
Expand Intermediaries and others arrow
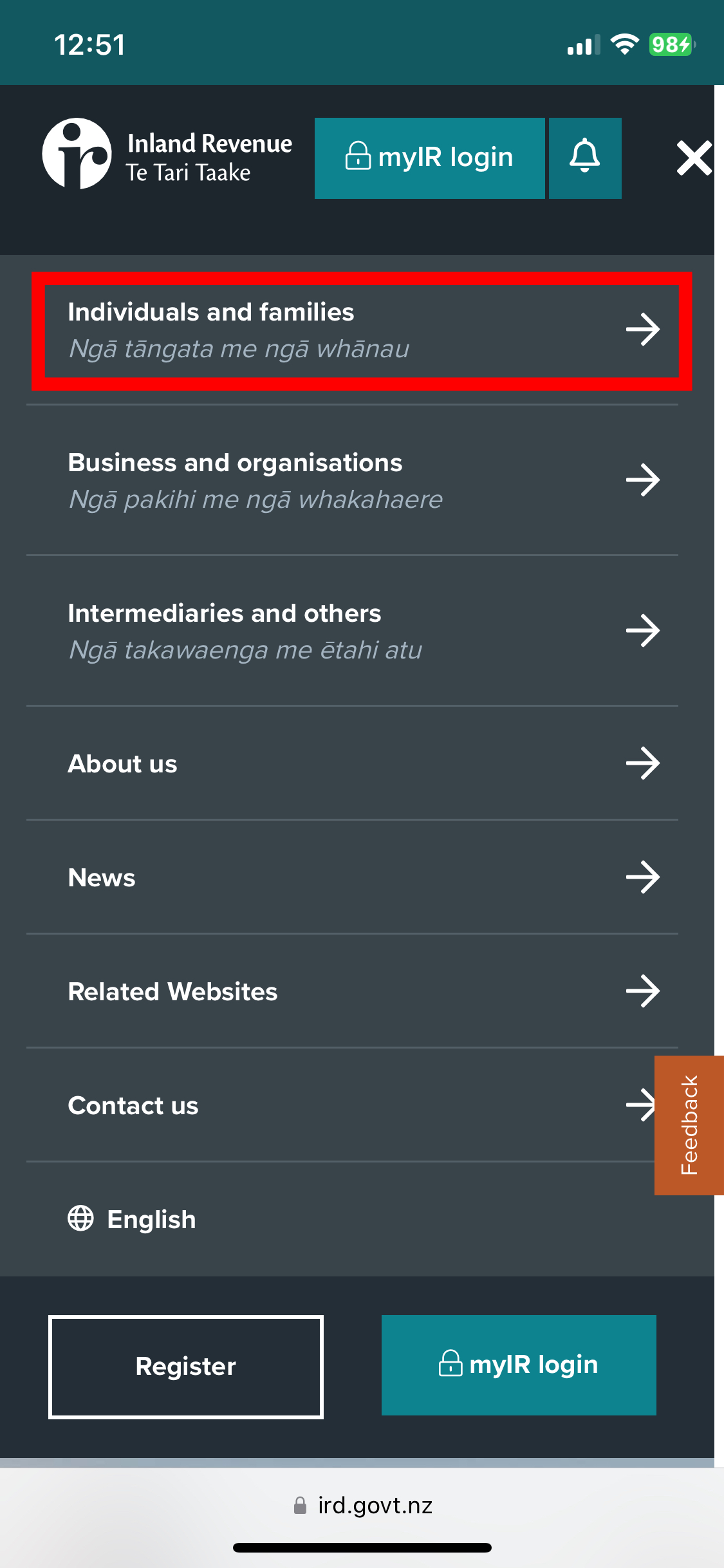[x=643, y=631]
